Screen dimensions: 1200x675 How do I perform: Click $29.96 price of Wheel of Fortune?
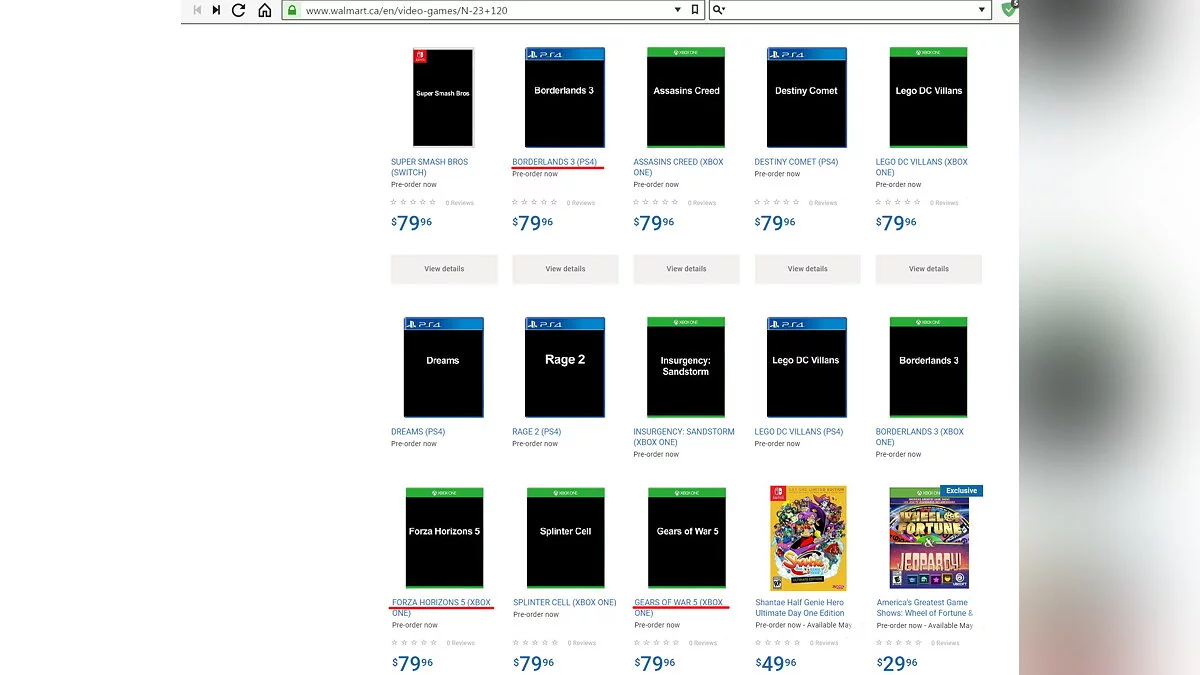[897, 663]
